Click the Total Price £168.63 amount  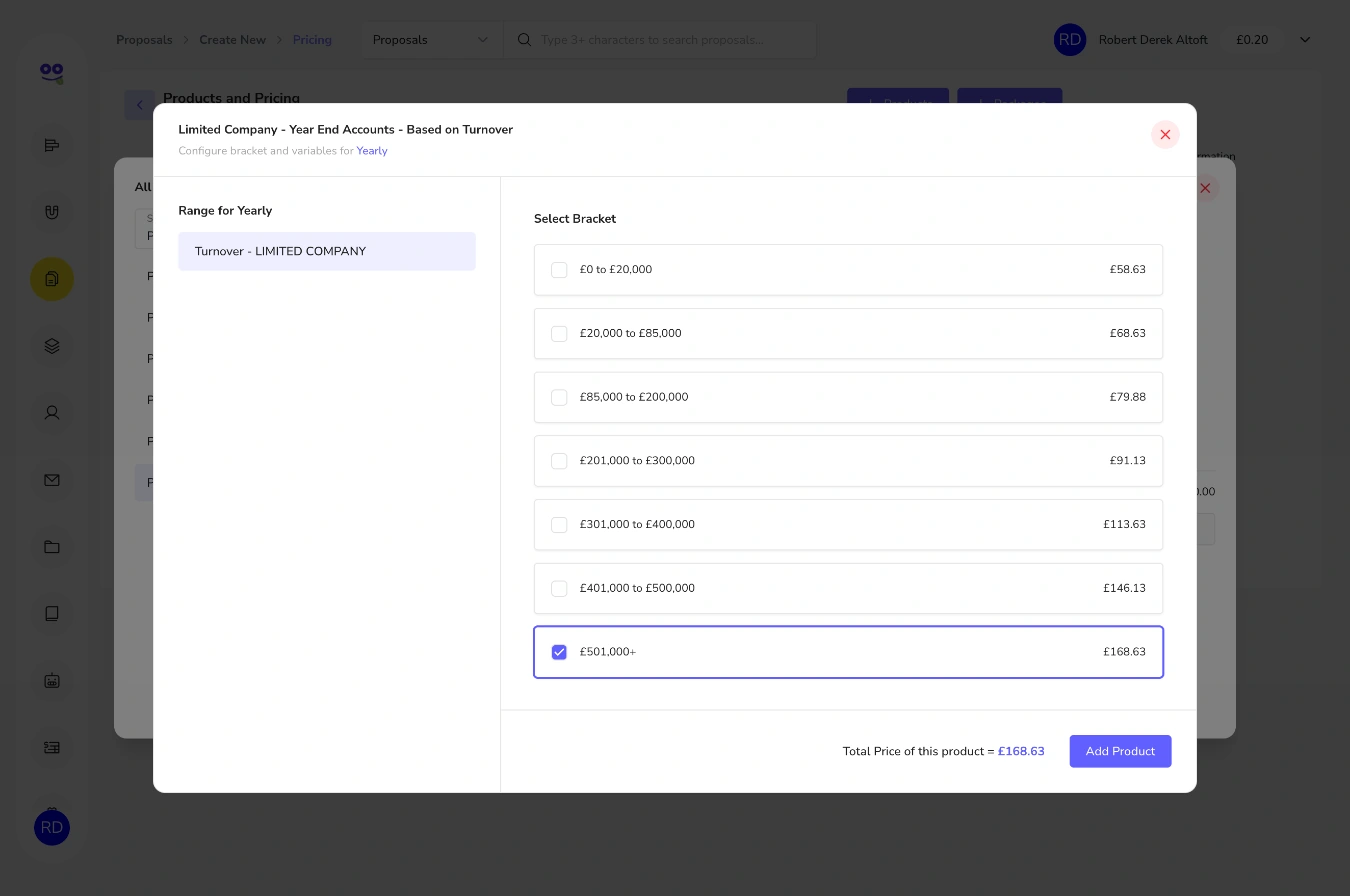[x=1021, y=751]
